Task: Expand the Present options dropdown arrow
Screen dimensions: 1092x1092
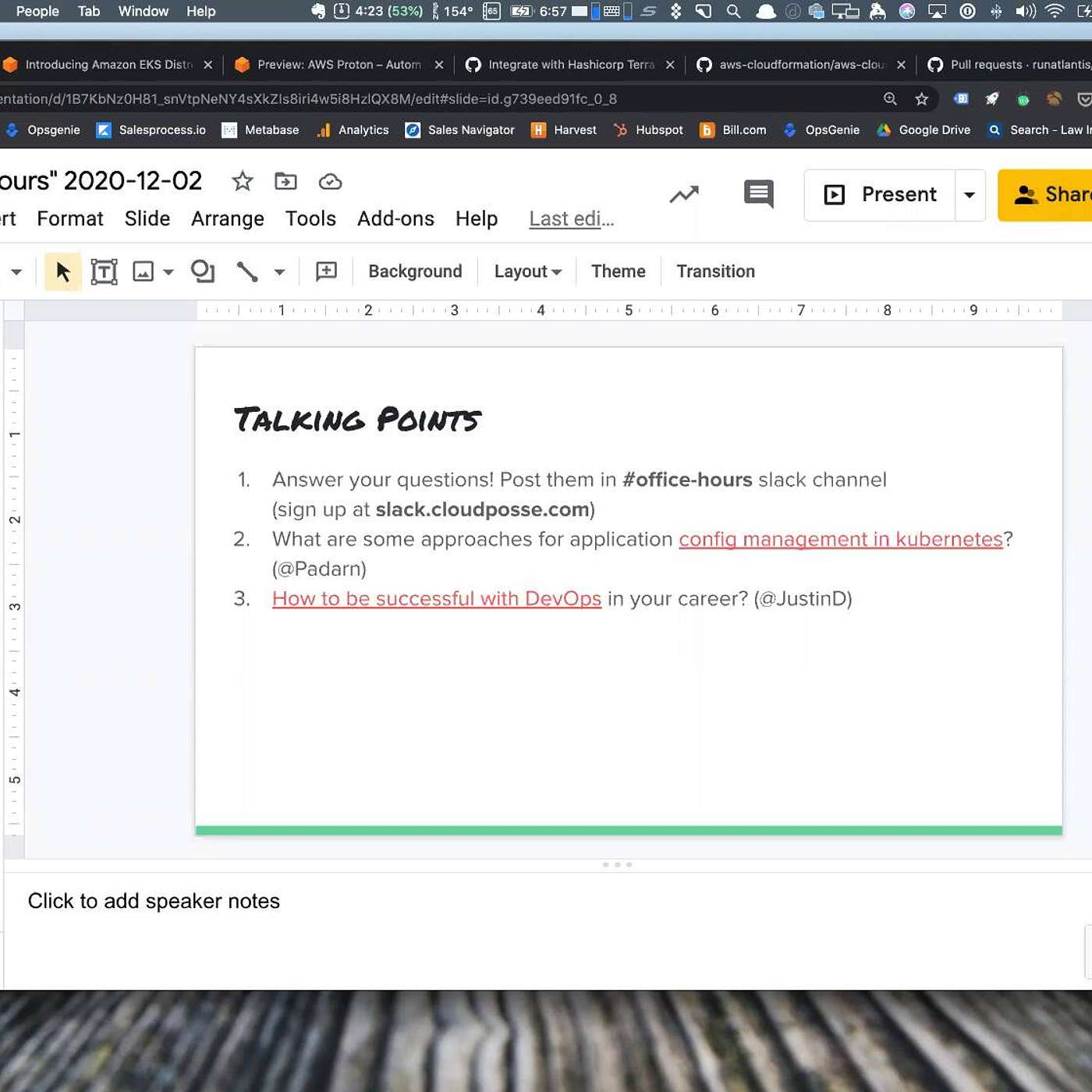Action: [x=970, y=195]
